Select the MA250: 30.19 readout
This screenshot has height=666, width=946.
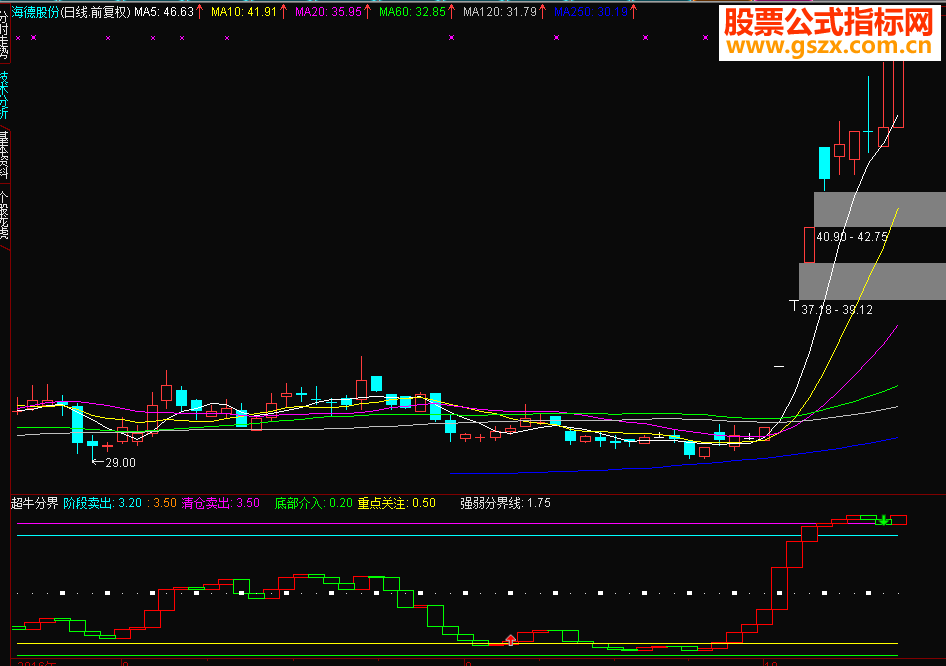pos(591,12)
